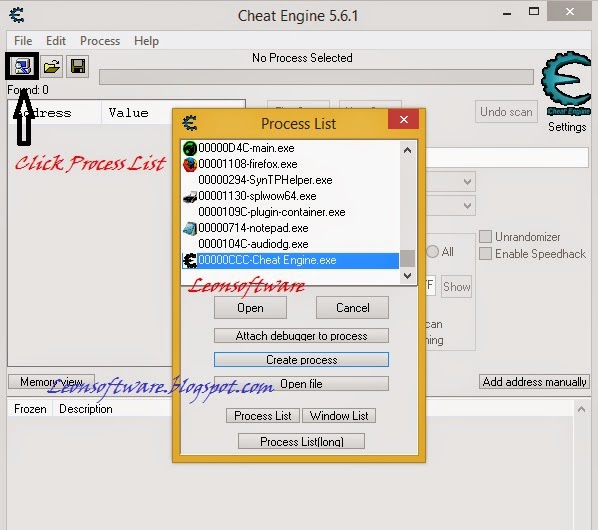Click the Process List button in the dialog
This screenshot has height=530, width=598.
pos(263,416)
